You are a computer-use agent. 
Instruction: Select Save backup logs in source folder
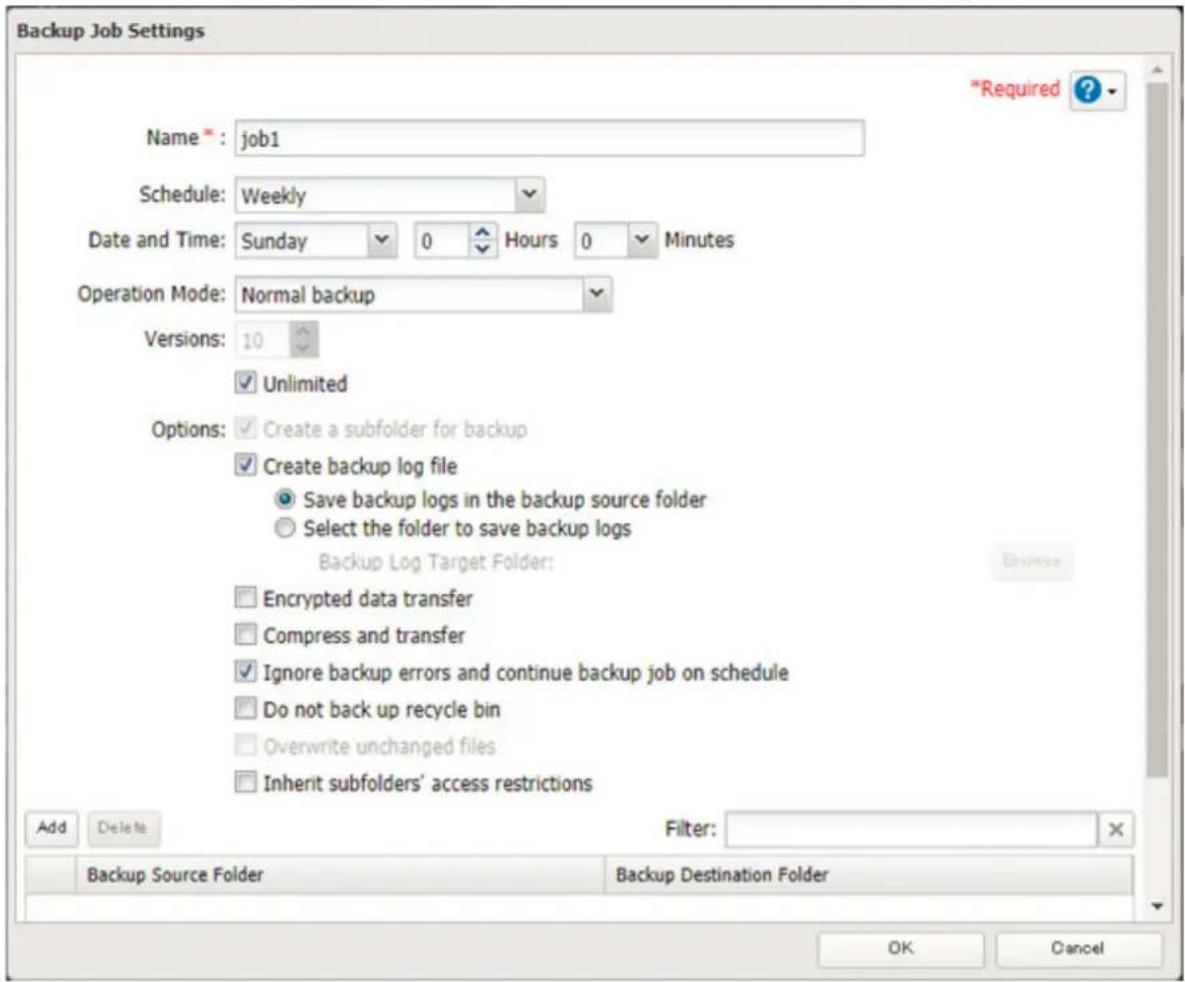click(x=284, y=499)
